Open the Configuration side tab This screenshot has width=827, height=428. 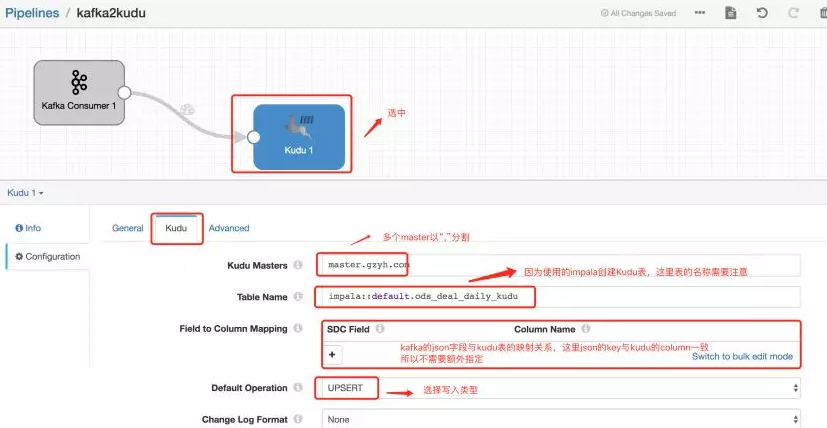pos(47,256)
